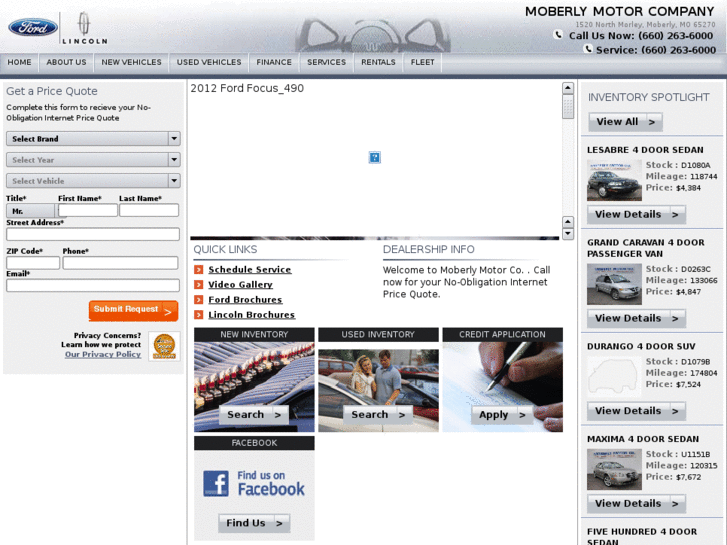Click the phone icon next to Call Us Now
Viewport: 727px width, 545px height.
pyautogui.click(x=558, y=35)
